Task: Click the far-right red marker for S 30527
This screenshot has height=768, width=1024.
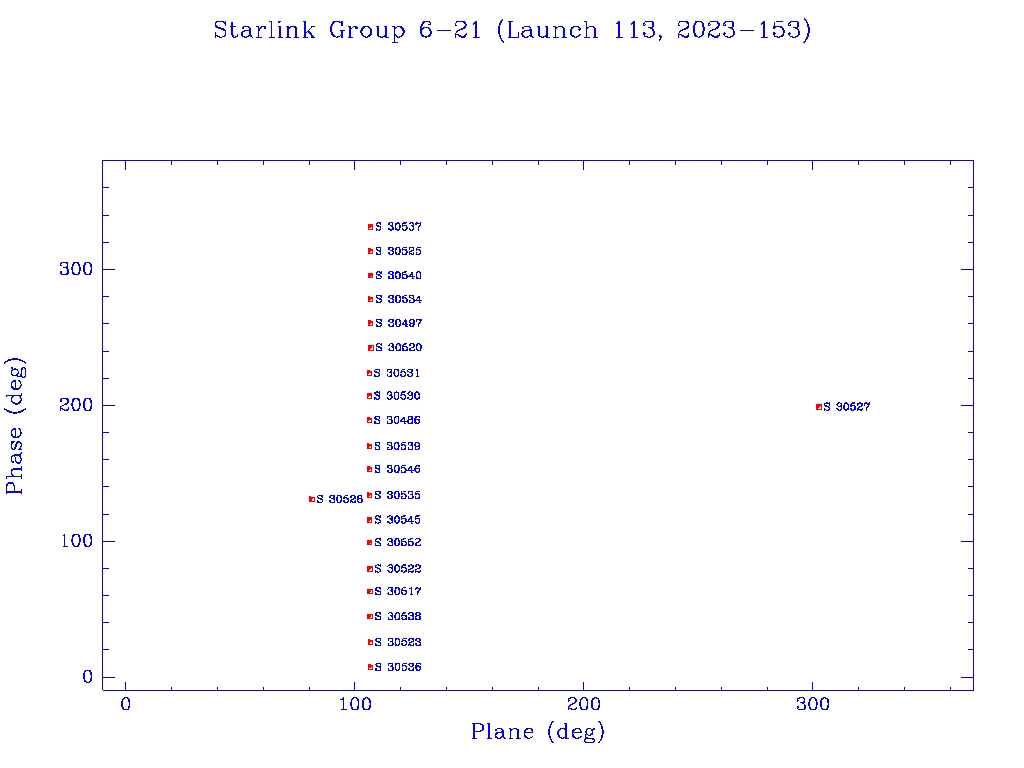Action: point(819,408)
